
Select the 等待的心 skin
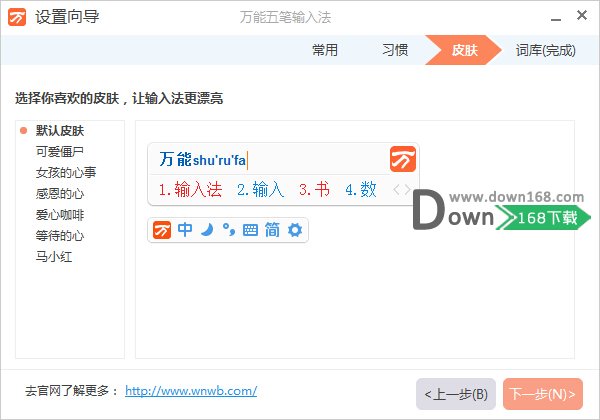pos(60,236)
